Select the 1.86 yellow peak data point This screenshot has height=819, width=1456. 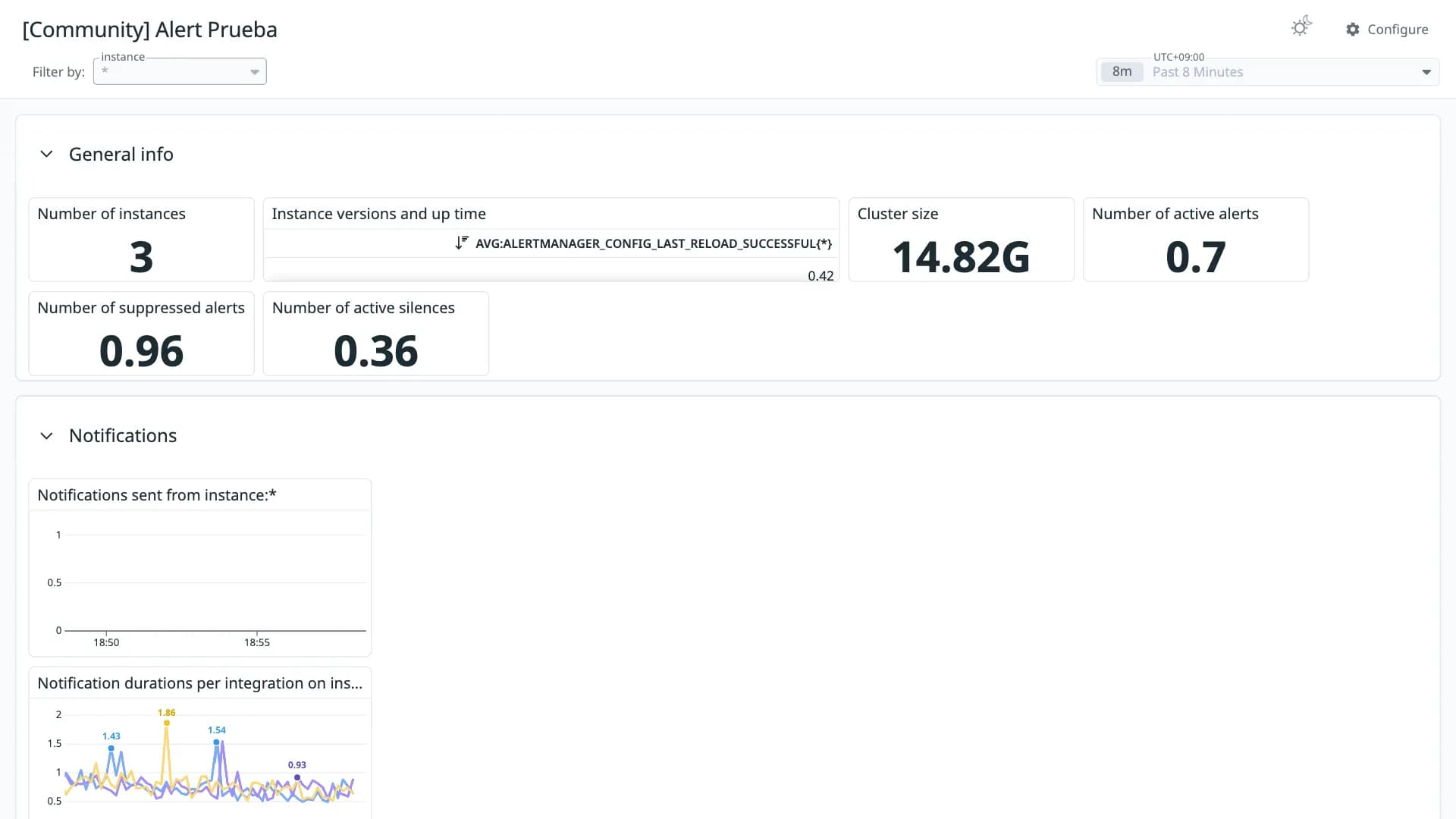pyautogui.click(x=167, y=723)
